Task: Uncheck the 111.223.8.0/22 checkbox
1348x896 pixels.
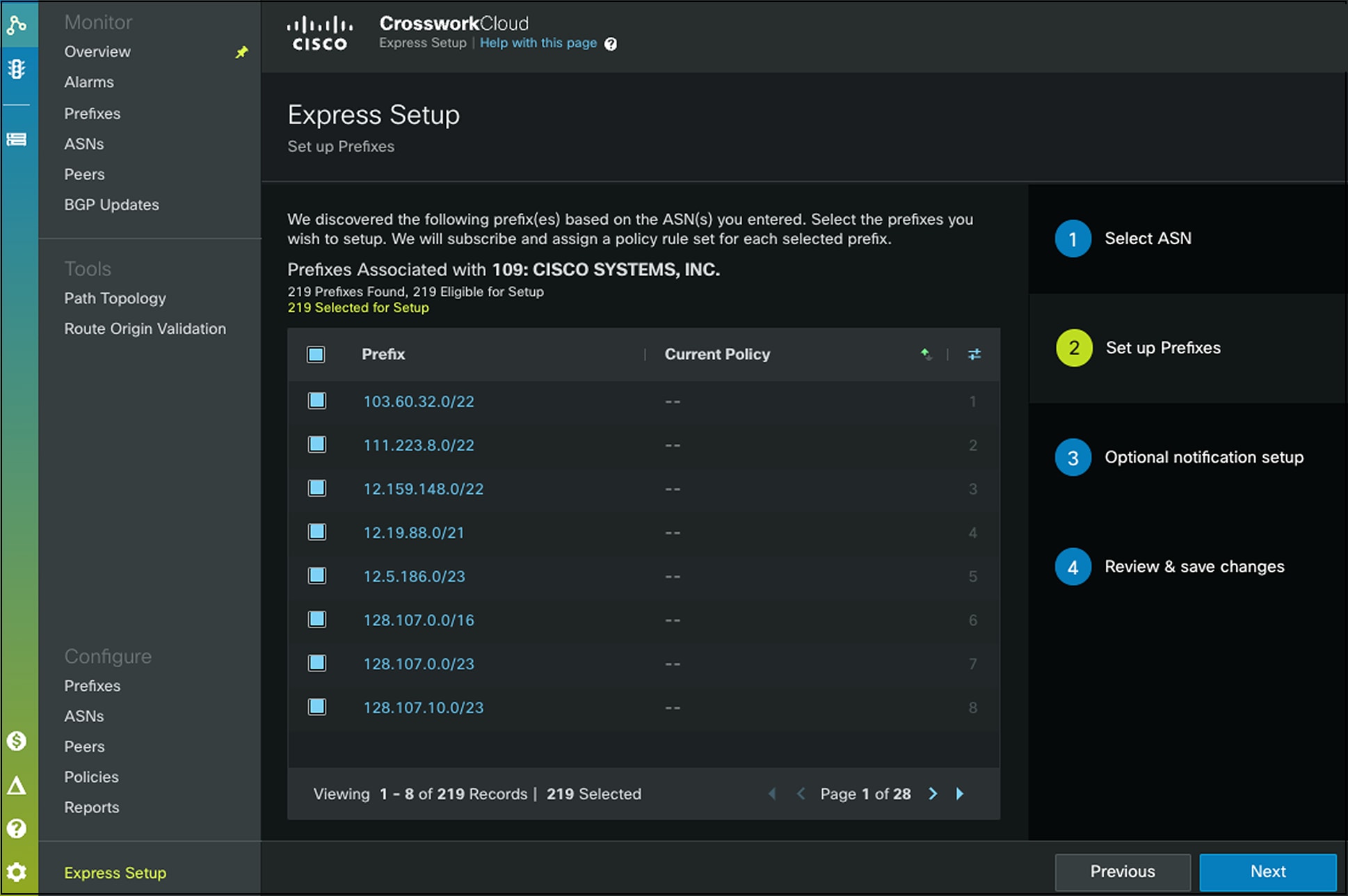Action: (x=317, y=445)
